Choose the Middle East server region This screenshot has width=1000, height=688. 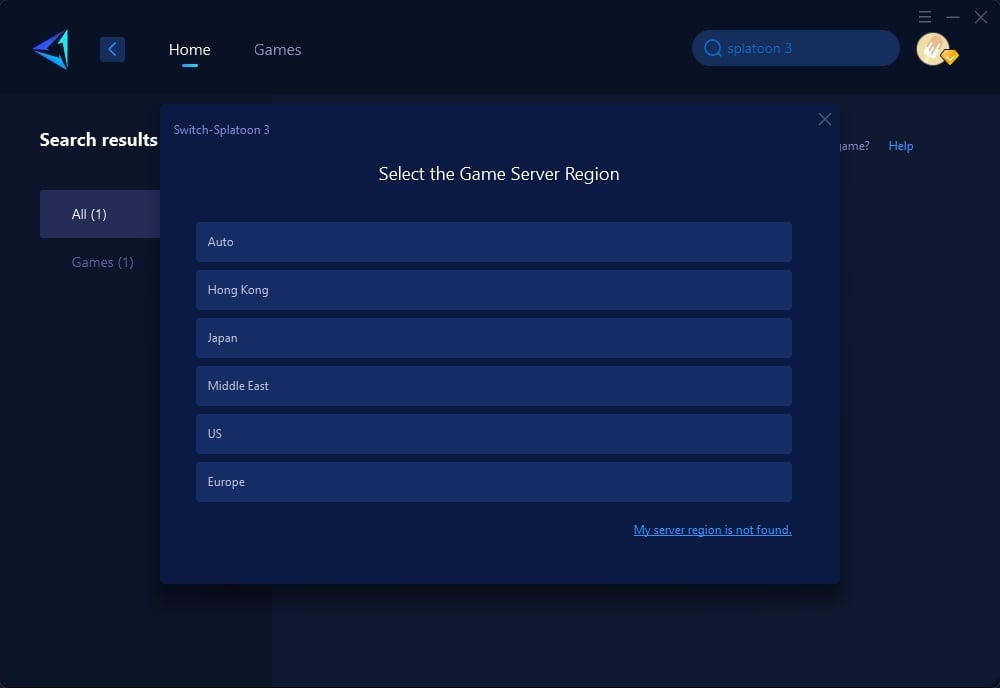click(494, 386)
